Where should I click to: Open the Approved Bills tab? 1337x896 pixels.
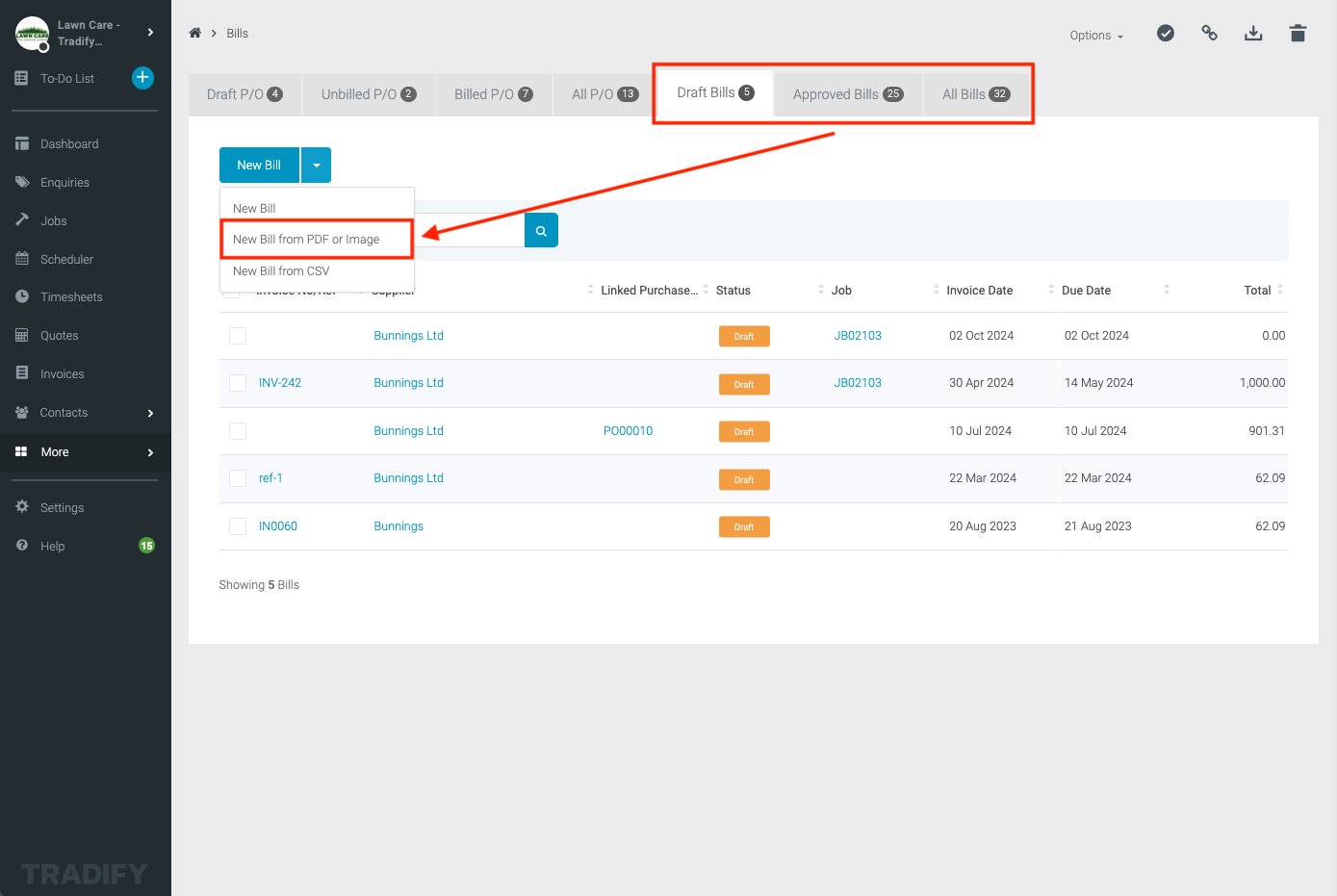point(848,94)
